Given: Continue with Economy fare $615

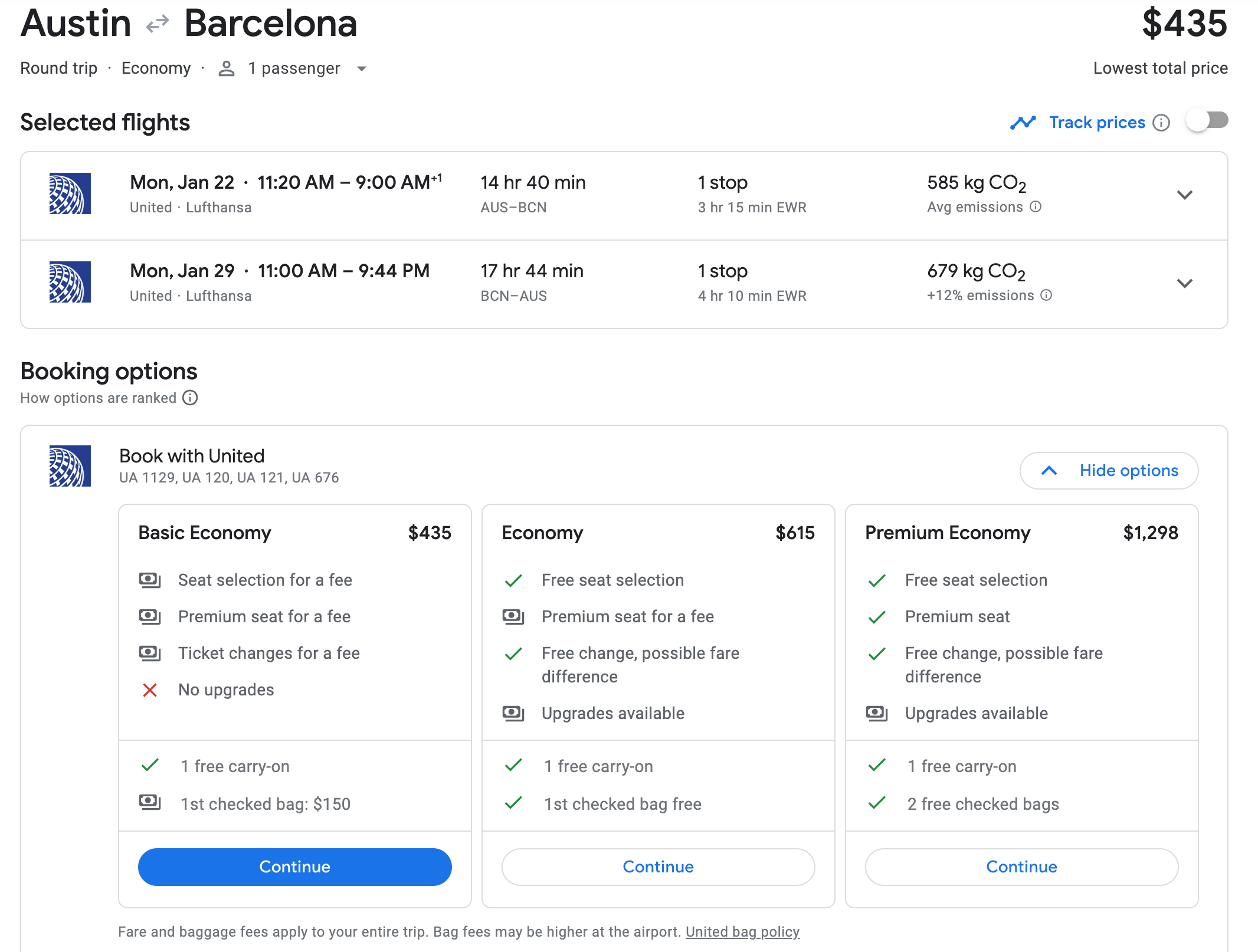Looking at the screenshot, I should (658, 867).
